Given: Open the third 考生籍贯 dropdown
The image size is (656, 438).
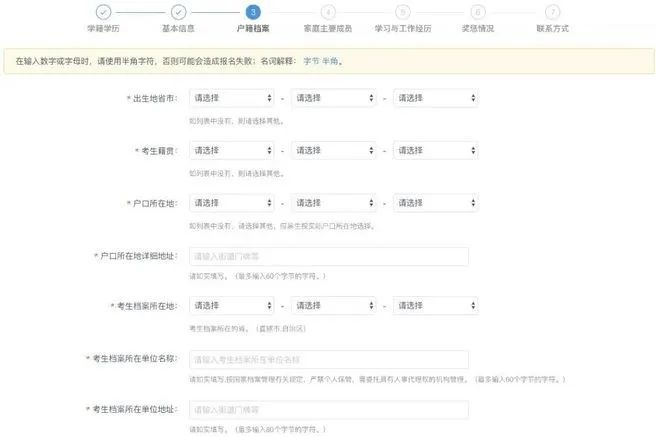Looking at the screenshot, I should tap(436, 151).
